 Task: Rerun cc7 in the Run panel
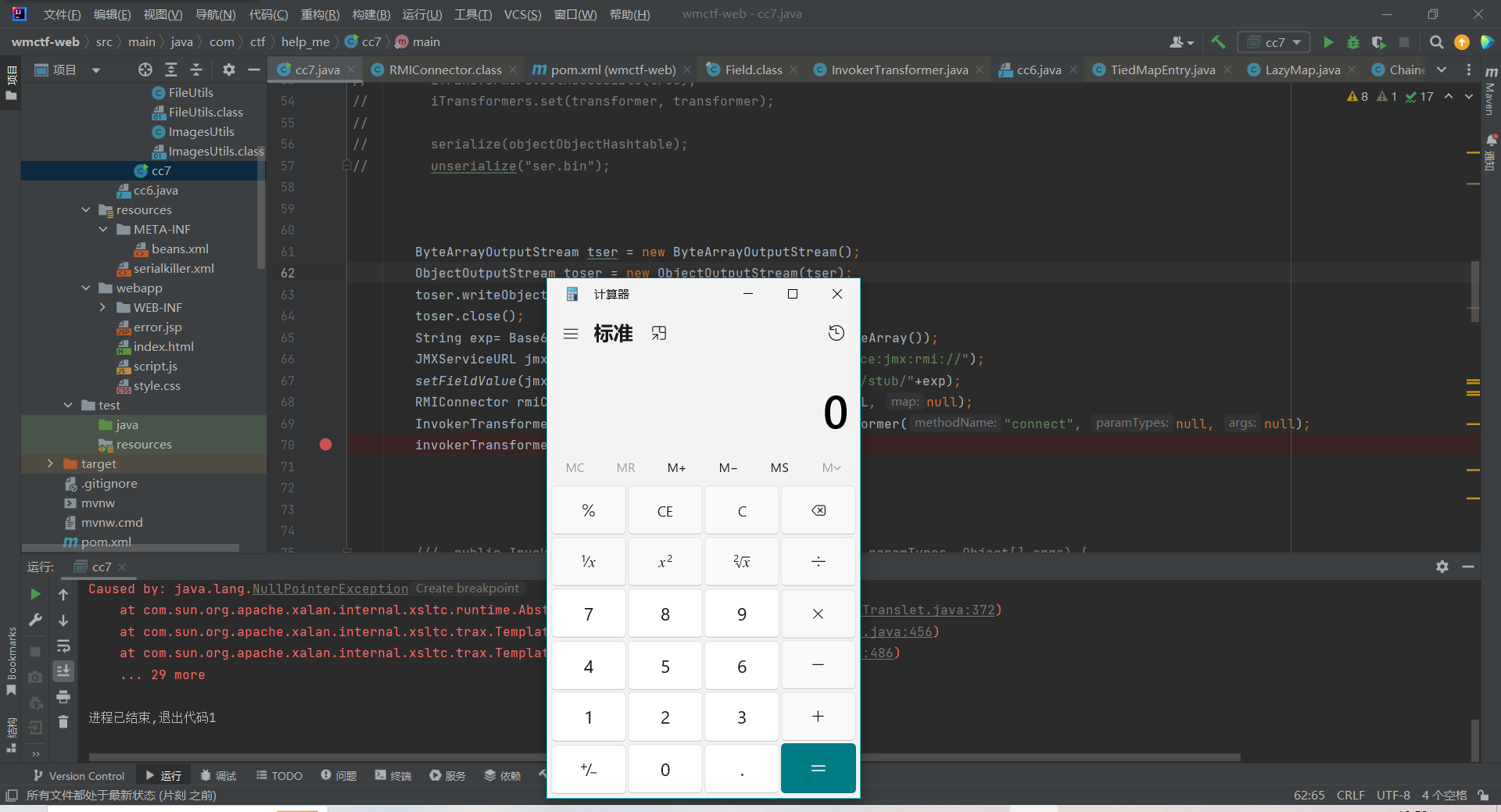pyautogui.click(x=35, y=594)
